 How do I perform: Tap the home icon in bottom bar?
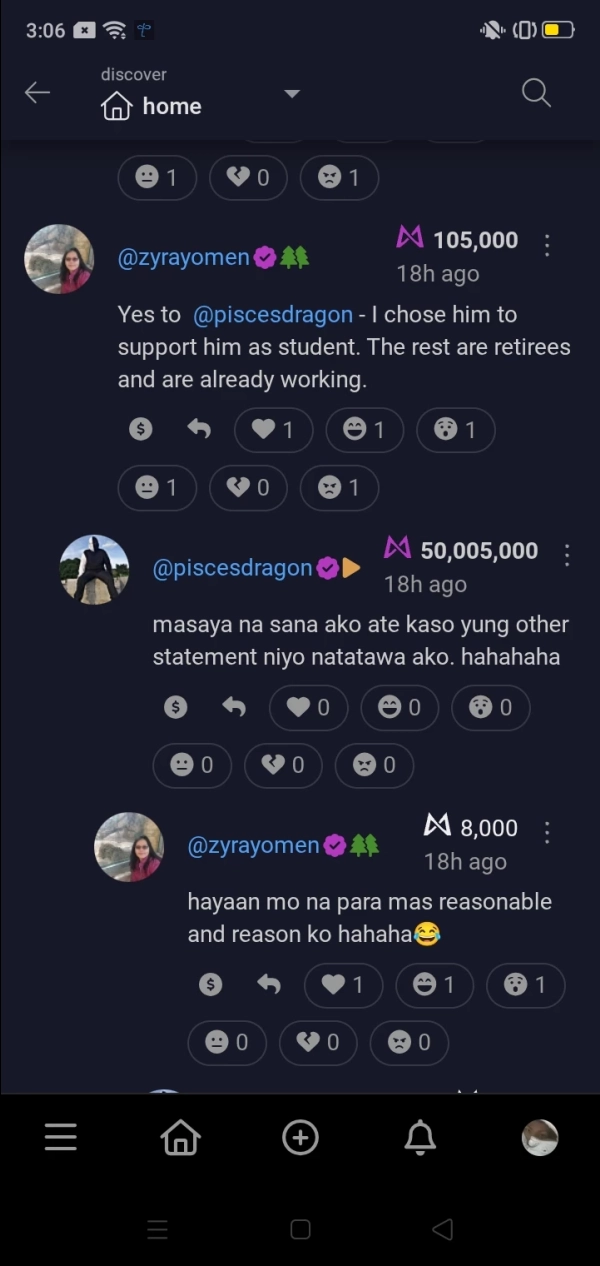181,1137
